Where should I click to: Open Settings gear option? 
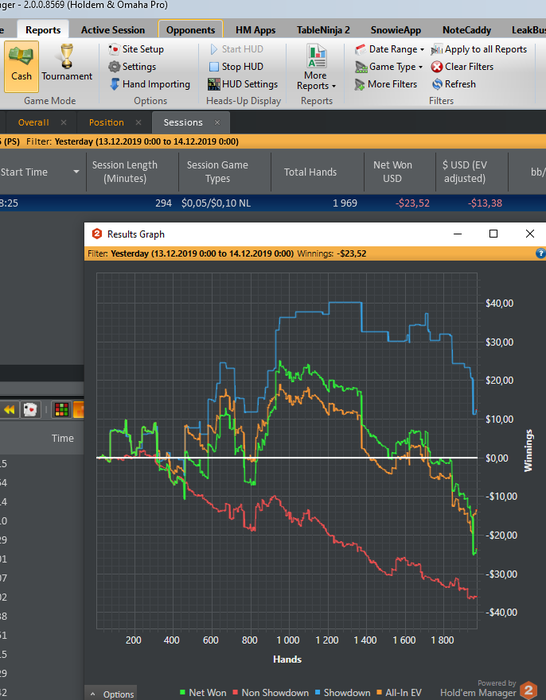coord(133,67)
